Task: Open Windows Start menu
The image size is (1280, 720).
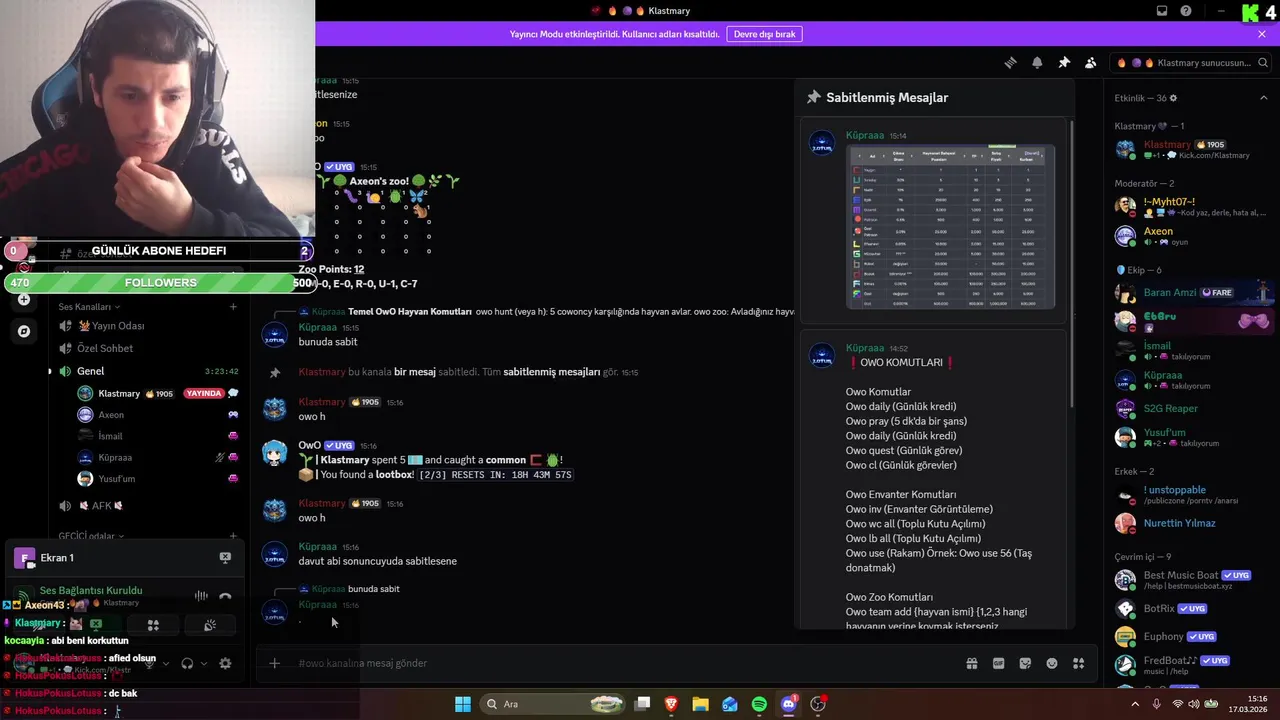Action: [x=463, y=704]
